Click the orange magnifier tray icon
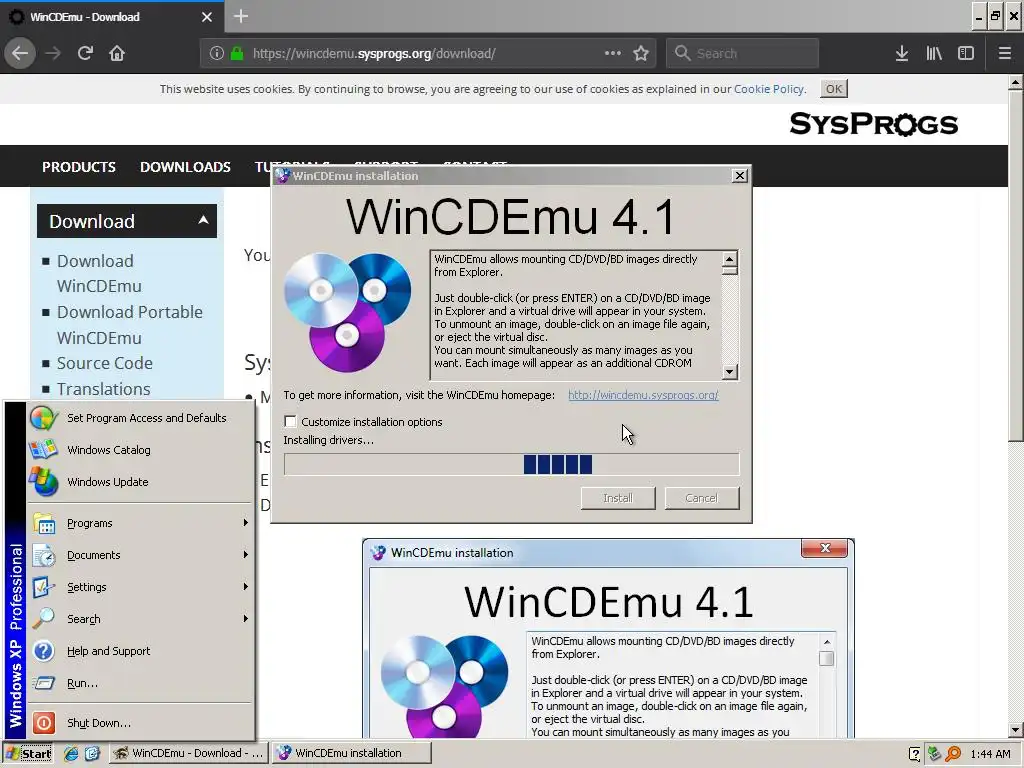 pyautogui.click(x=953, y=754)
